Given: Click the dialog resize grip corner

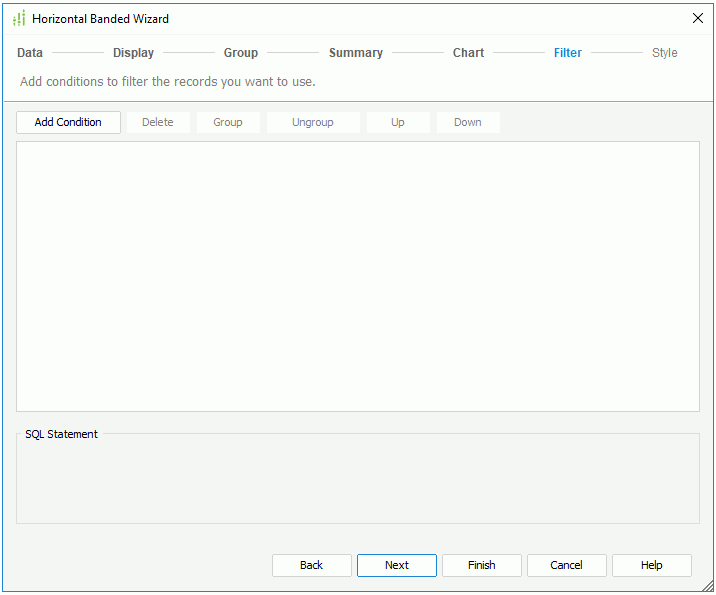Looking at the screenshot, I should tap(708, 585).
